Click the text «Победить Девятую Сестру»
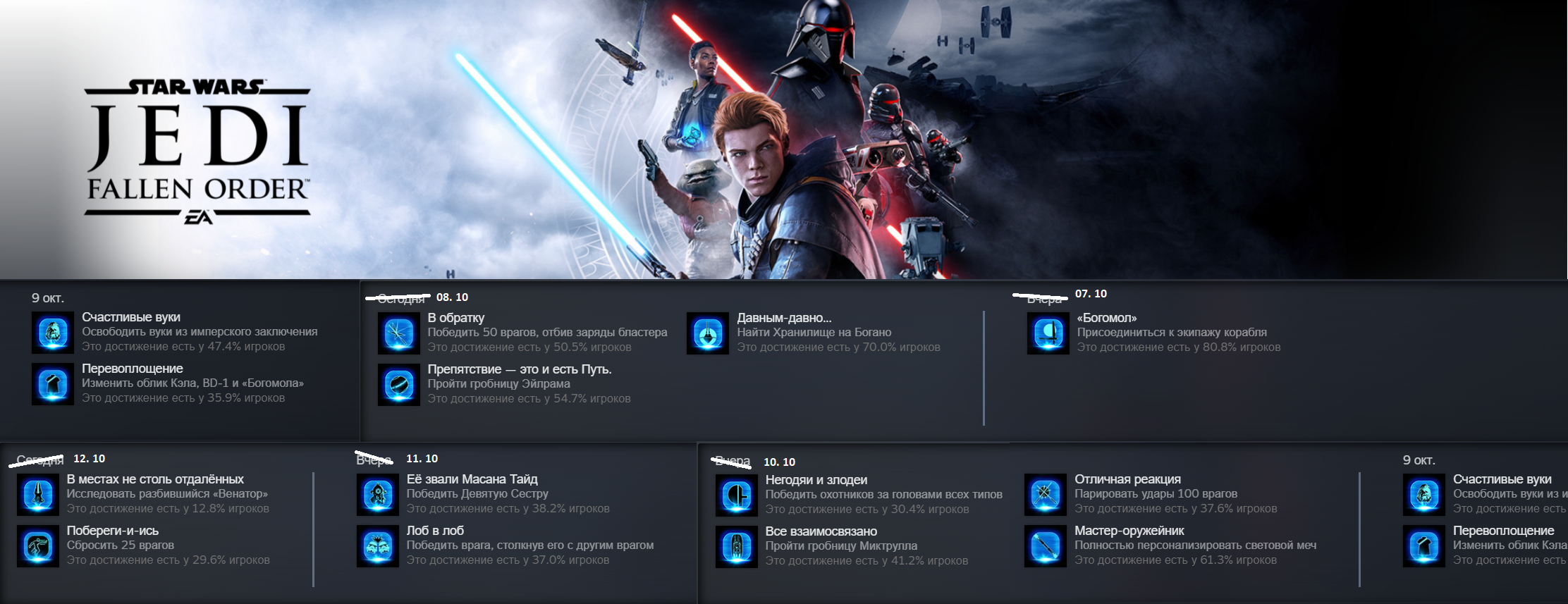1568x604 pixels. click(x=477, y=494)
